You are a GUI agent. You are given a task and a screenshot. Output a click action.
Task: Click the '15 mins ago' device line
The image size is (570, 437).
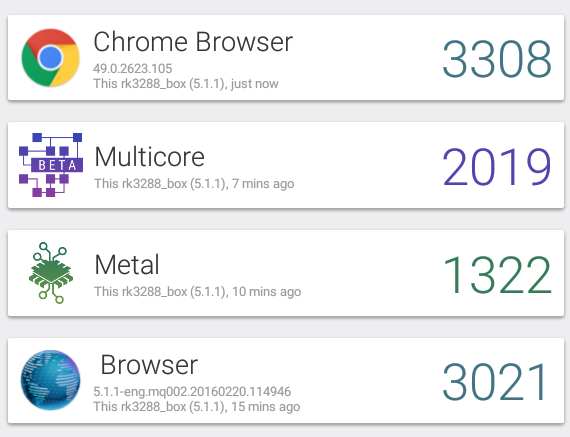(x=197, y=406)
